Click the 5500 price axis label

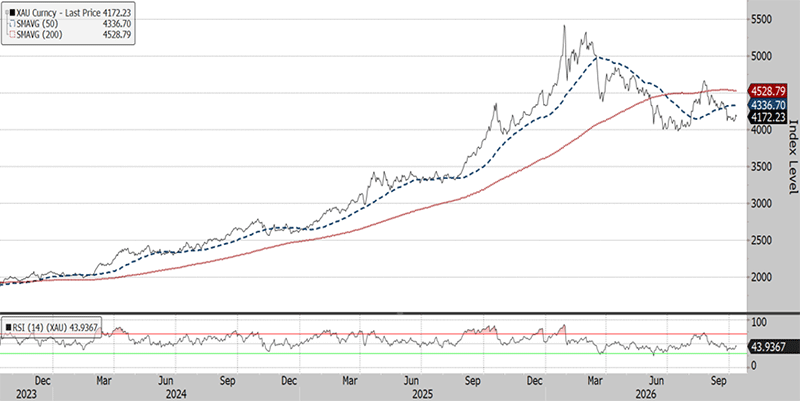click(762, 19)
